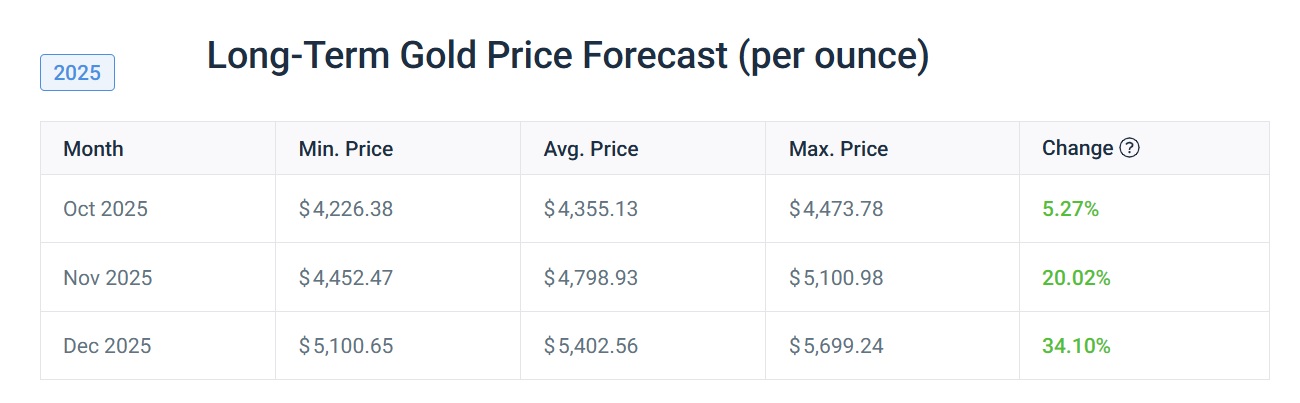Click the $4,355.13 average price cell
1300x403 pixels.
click(591, 209)
